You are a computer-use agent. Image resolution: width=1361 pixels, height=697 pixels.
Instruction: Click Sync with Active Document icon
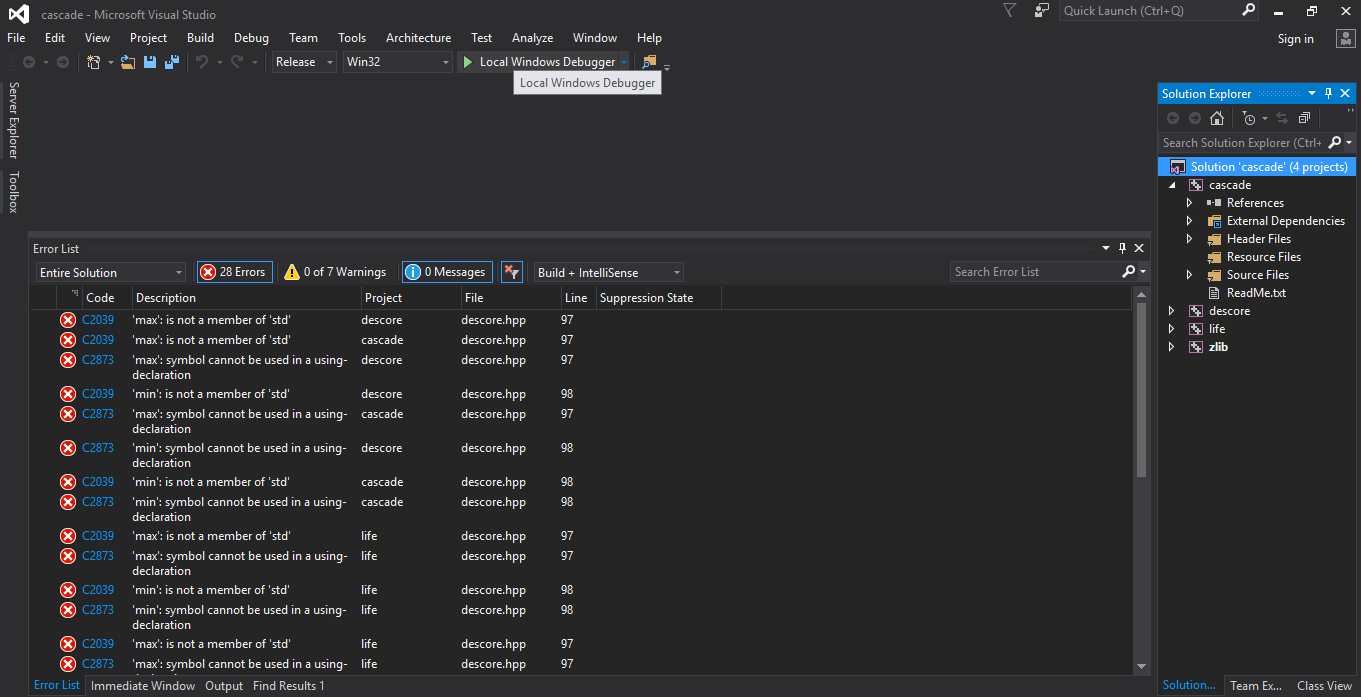[1282, 118]
